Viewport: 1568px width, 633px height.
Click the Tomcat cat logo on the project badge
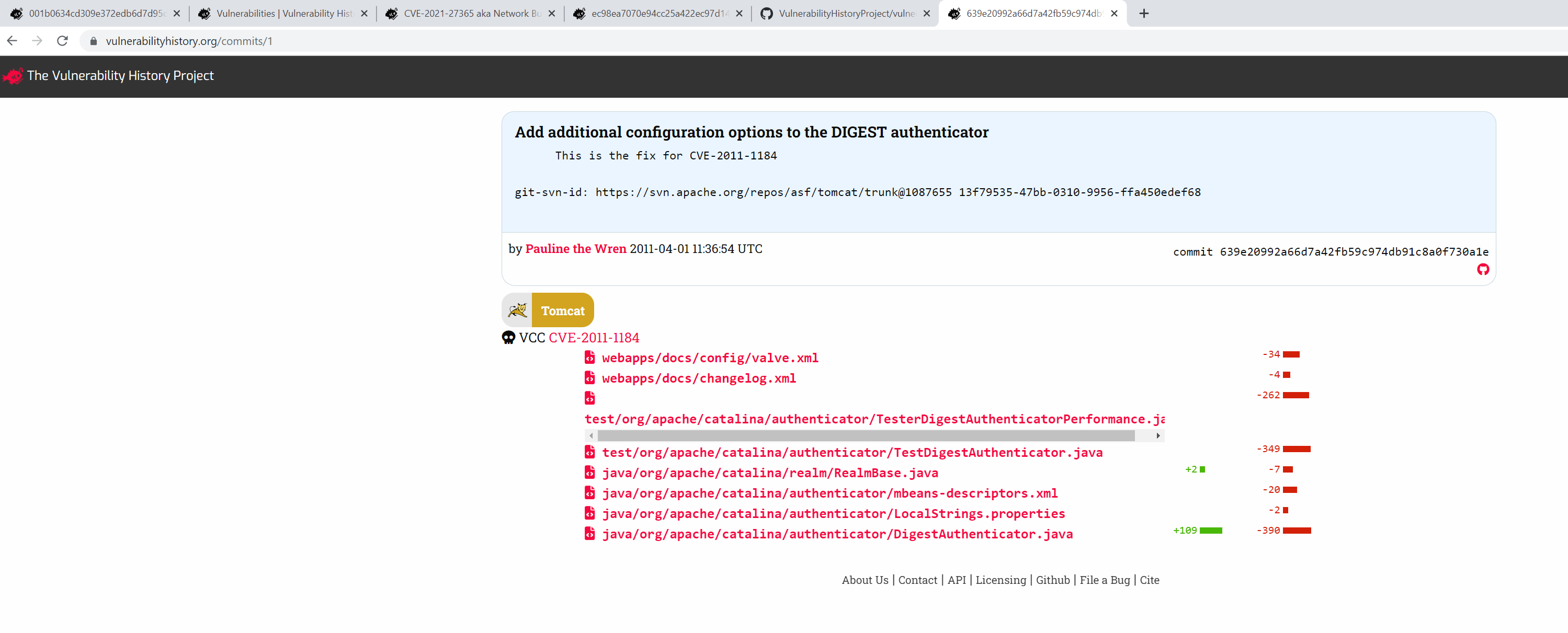pos(518,309)
